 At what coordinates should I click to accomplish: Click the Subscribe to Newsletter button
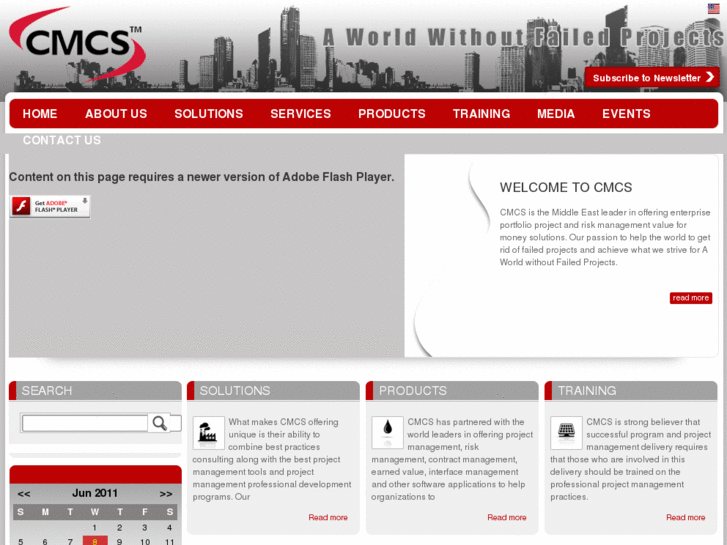tap(652, 77)
